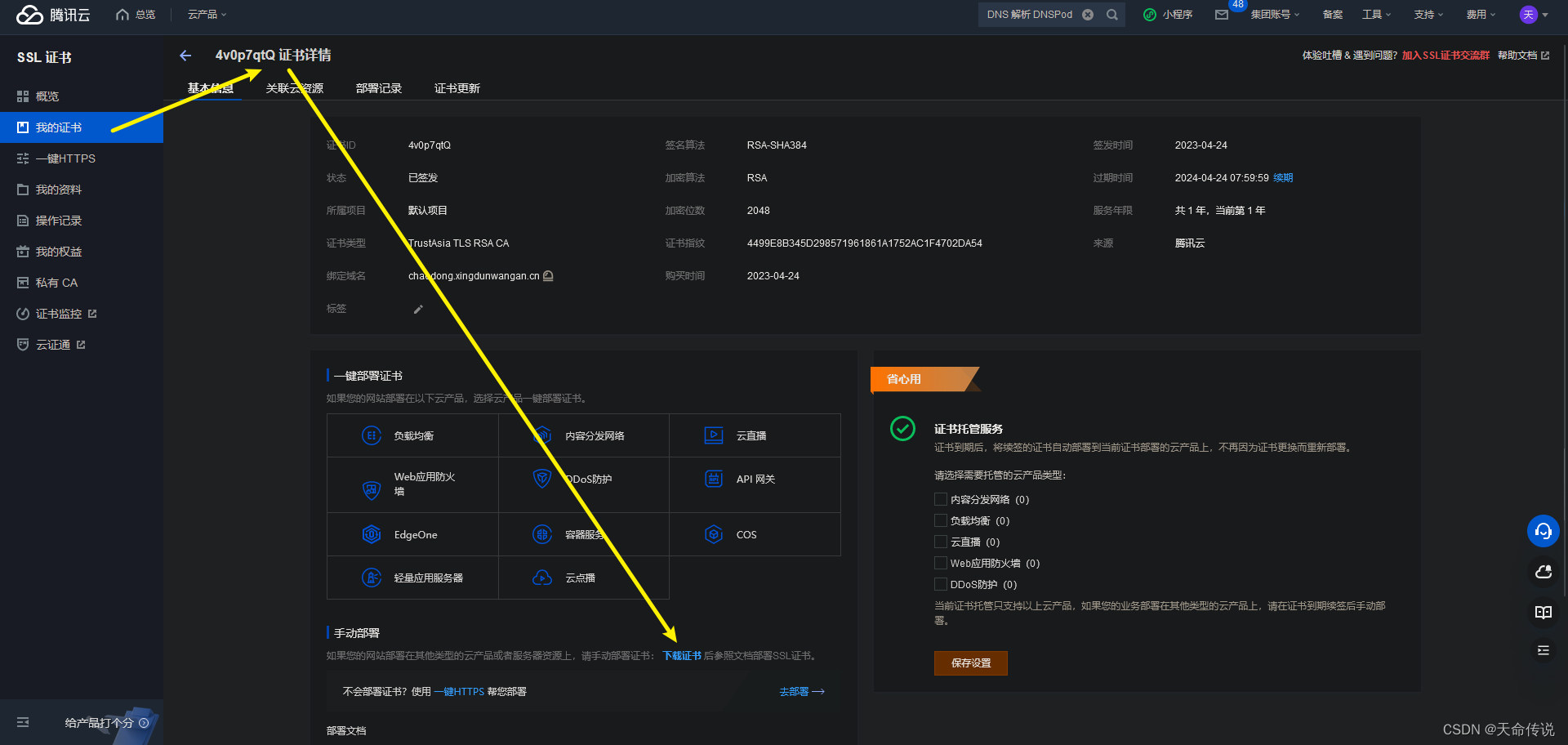Click the 保存设置 button
The width and height of the screenshot is (1568, 745).
(x=970, y=663)
